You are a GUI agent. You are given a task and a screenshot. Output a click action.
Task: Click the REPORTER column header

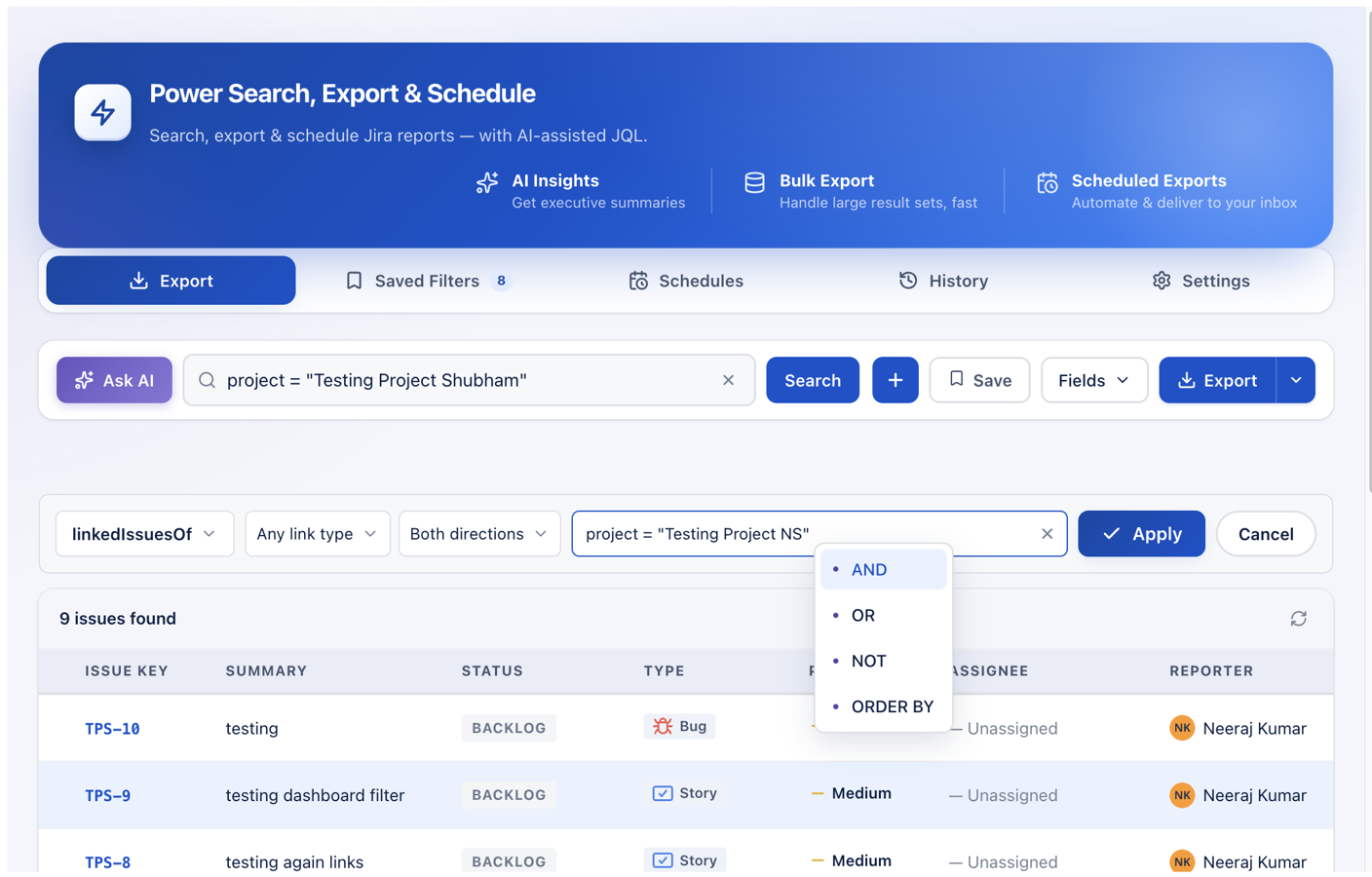(x=1211, y=670)
